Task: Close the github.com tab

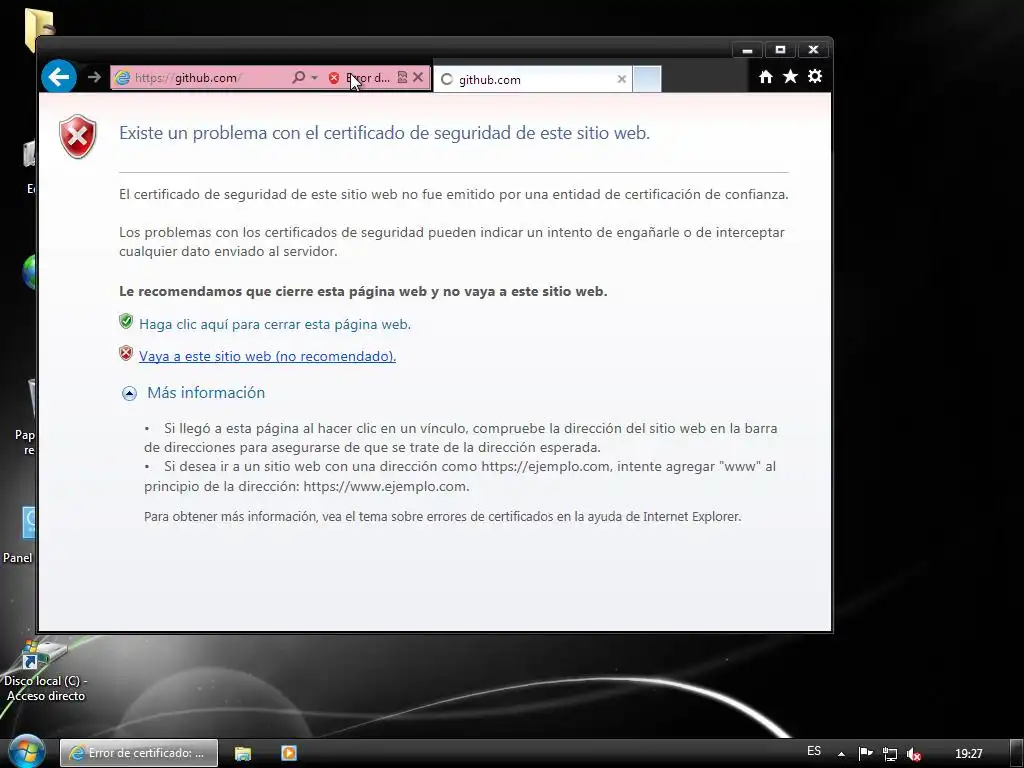Action: (x=622, y=79)
